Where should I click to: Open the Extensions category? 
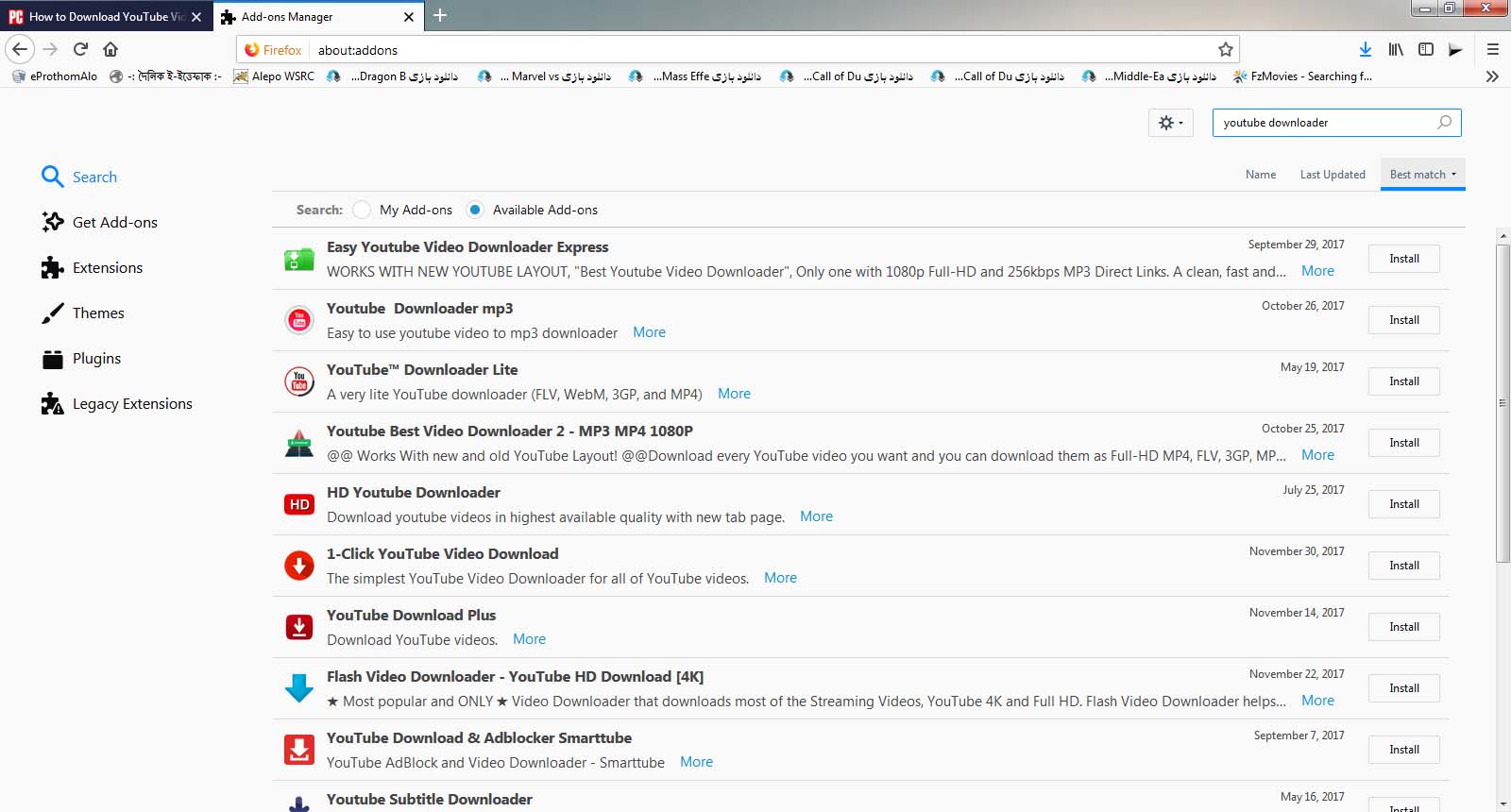pyautogui.click(x=107, y=268)
